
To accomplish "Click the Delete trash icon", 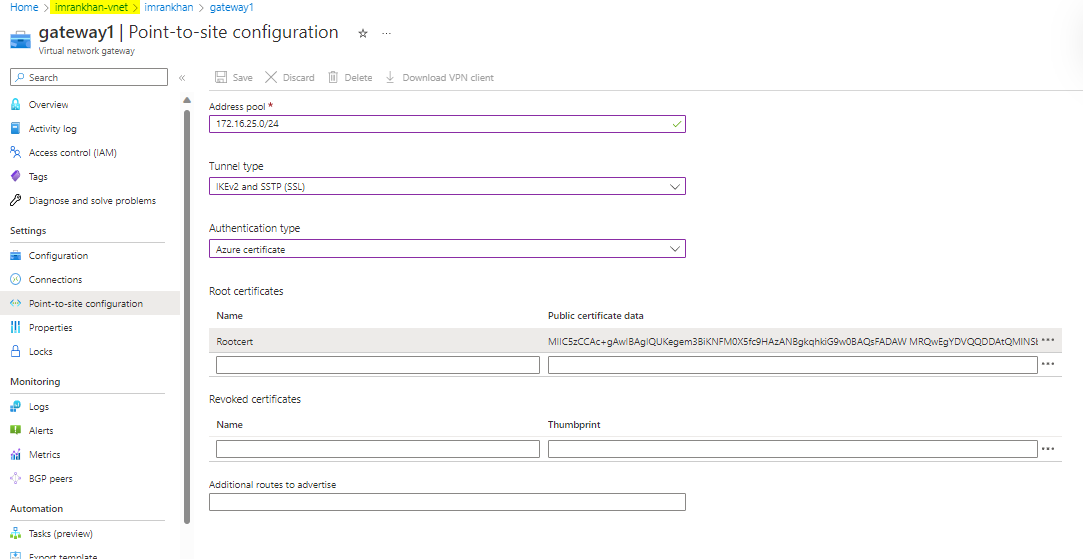I will tap(334, 77).
